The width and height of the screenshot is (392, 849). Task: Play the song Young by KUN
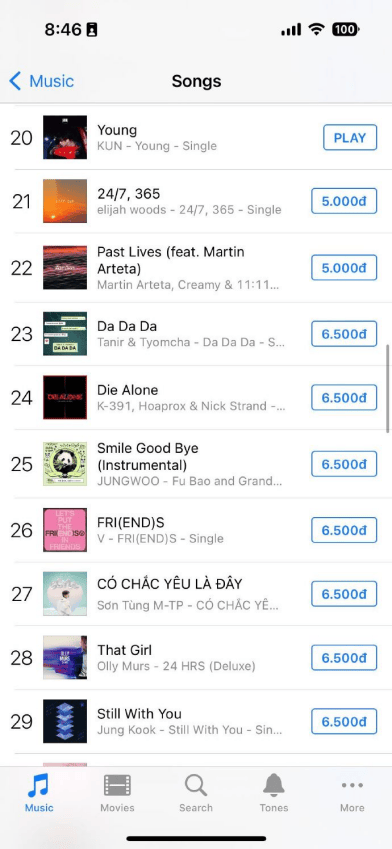pos(350,138)
